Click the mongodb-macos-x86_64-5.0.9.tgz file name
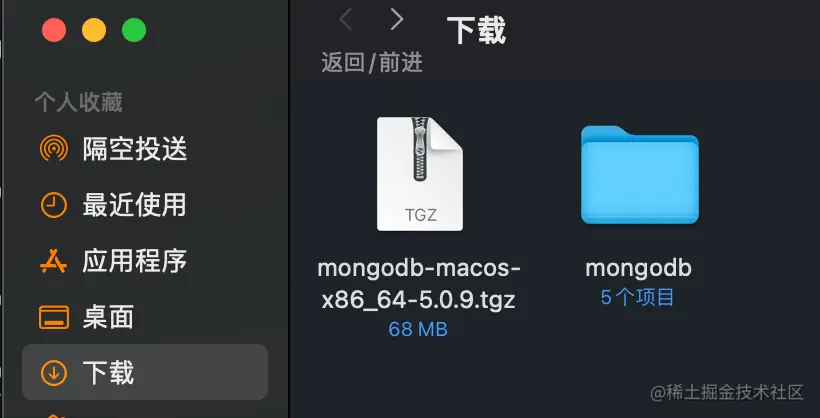The image size is (820, 418). (x=419, y=284)
